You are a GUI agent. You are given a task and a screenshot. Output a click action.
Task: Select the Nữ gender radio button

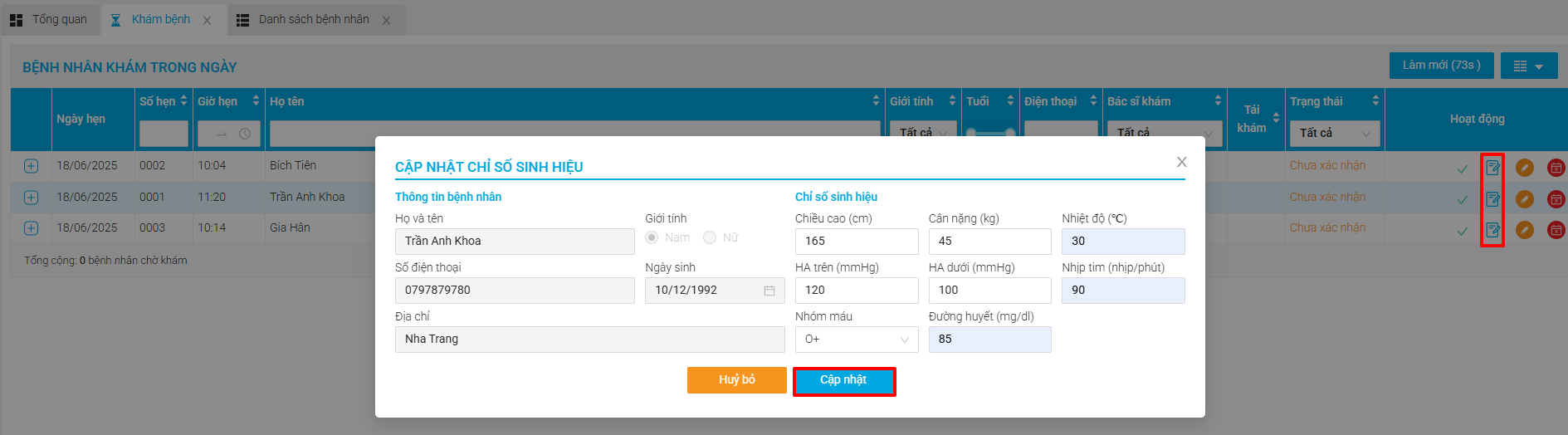pyautogui.click(x=710, y=237)
